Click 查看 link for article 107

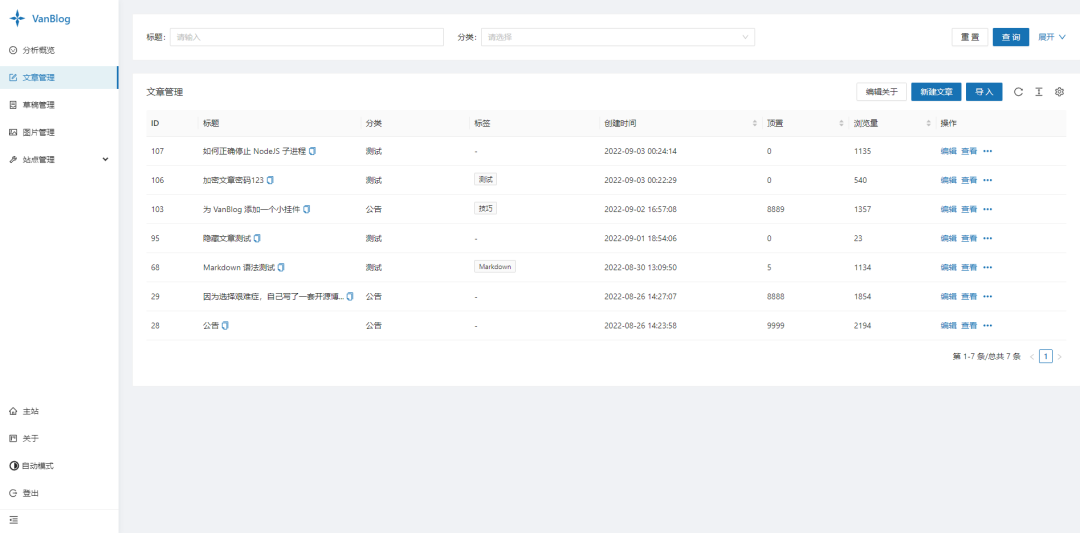click(969, 151)
